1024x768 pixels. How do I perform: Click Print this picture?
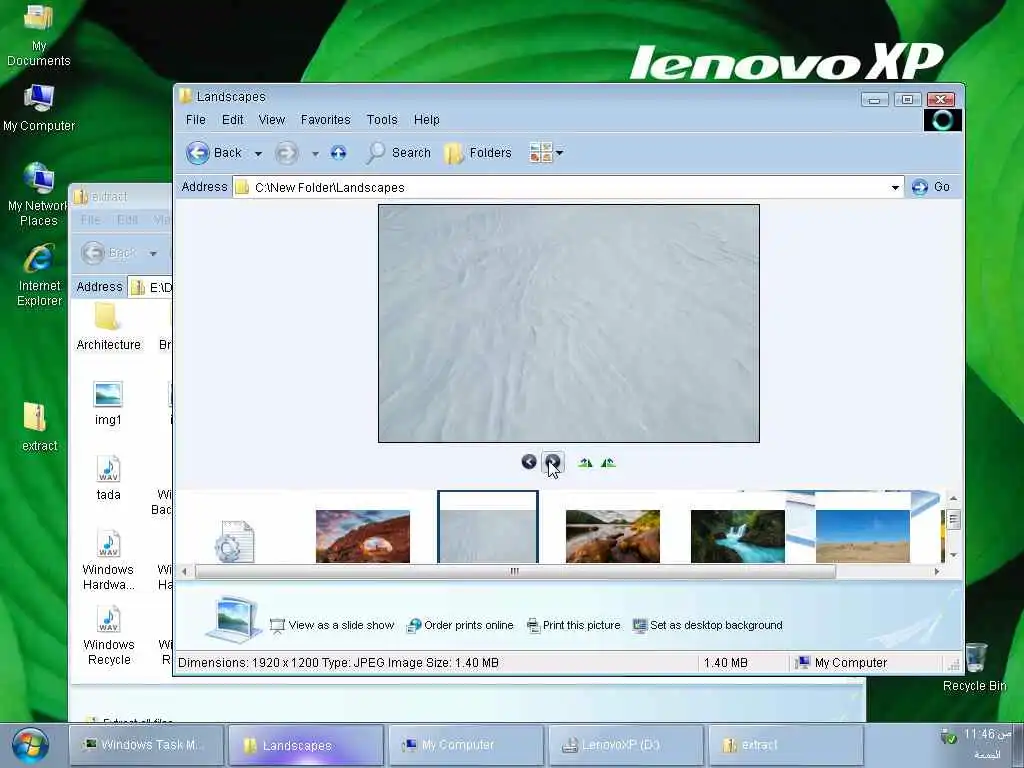click(x=573, y=625)
